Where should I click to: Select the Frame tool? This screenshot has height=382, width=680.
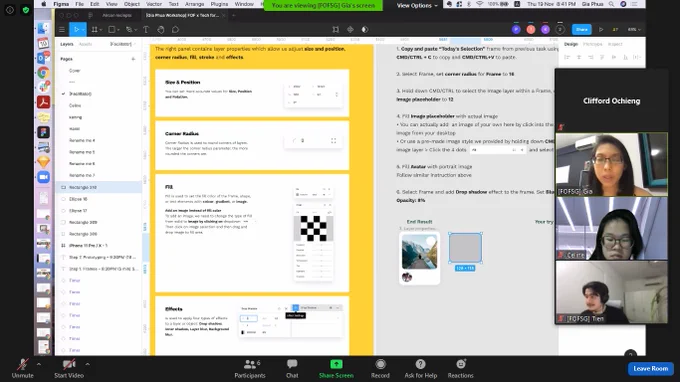(x=94, y=29)
